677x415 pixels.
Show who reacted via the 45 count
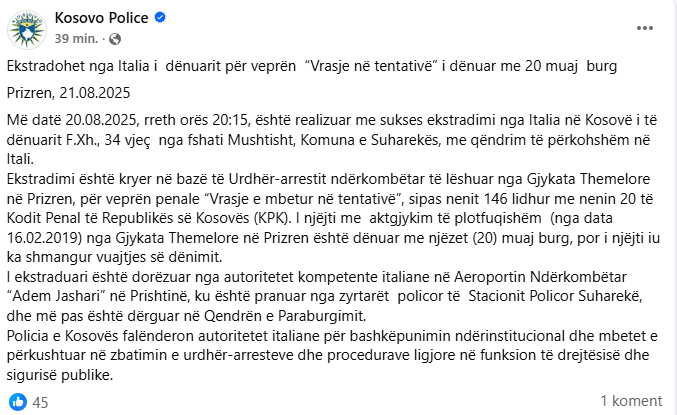tap(40, 402)
